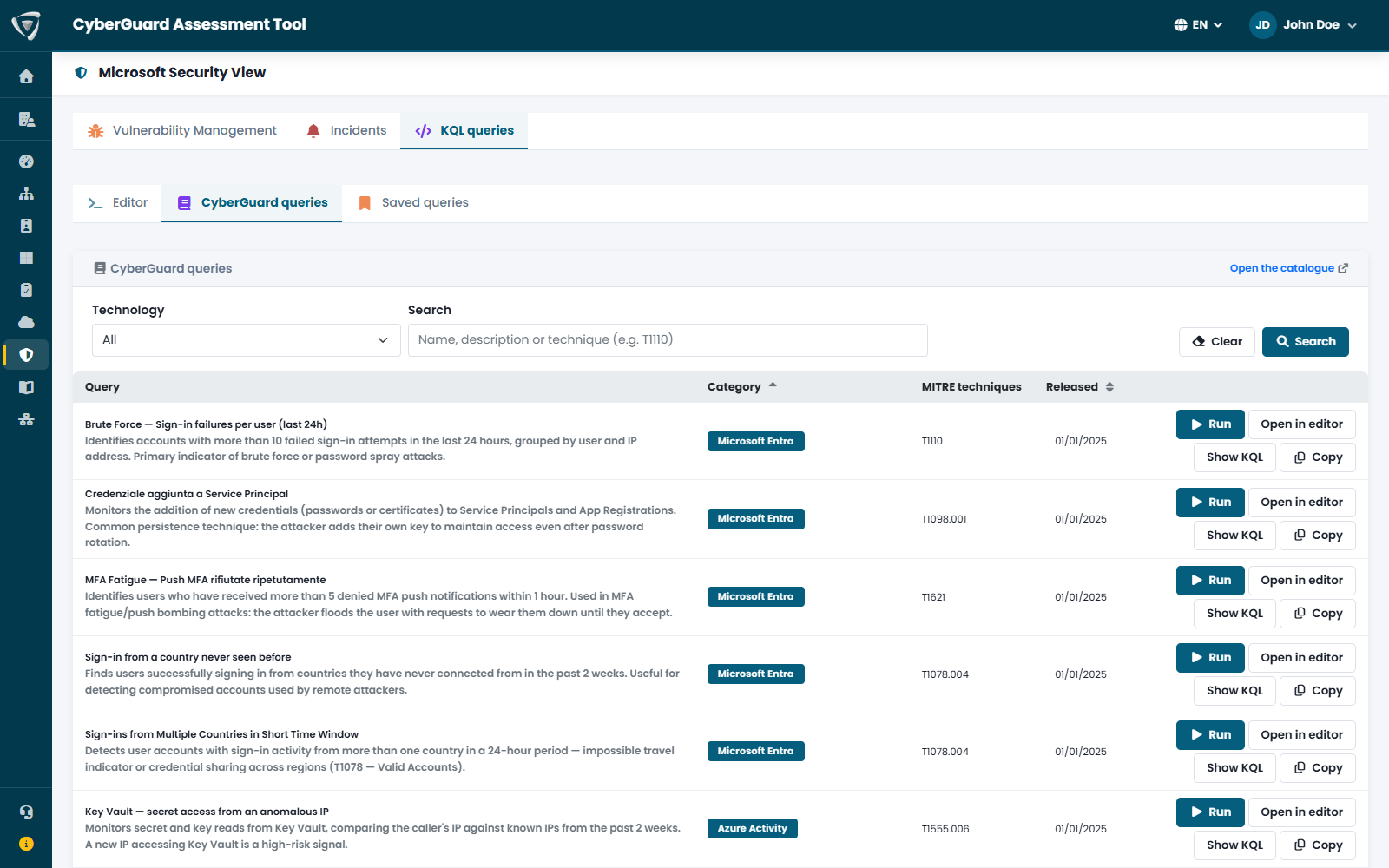Screen dimensions: 1389x868
Task: Click the T1621 MITRE technique text
Action: click(933, 597)
